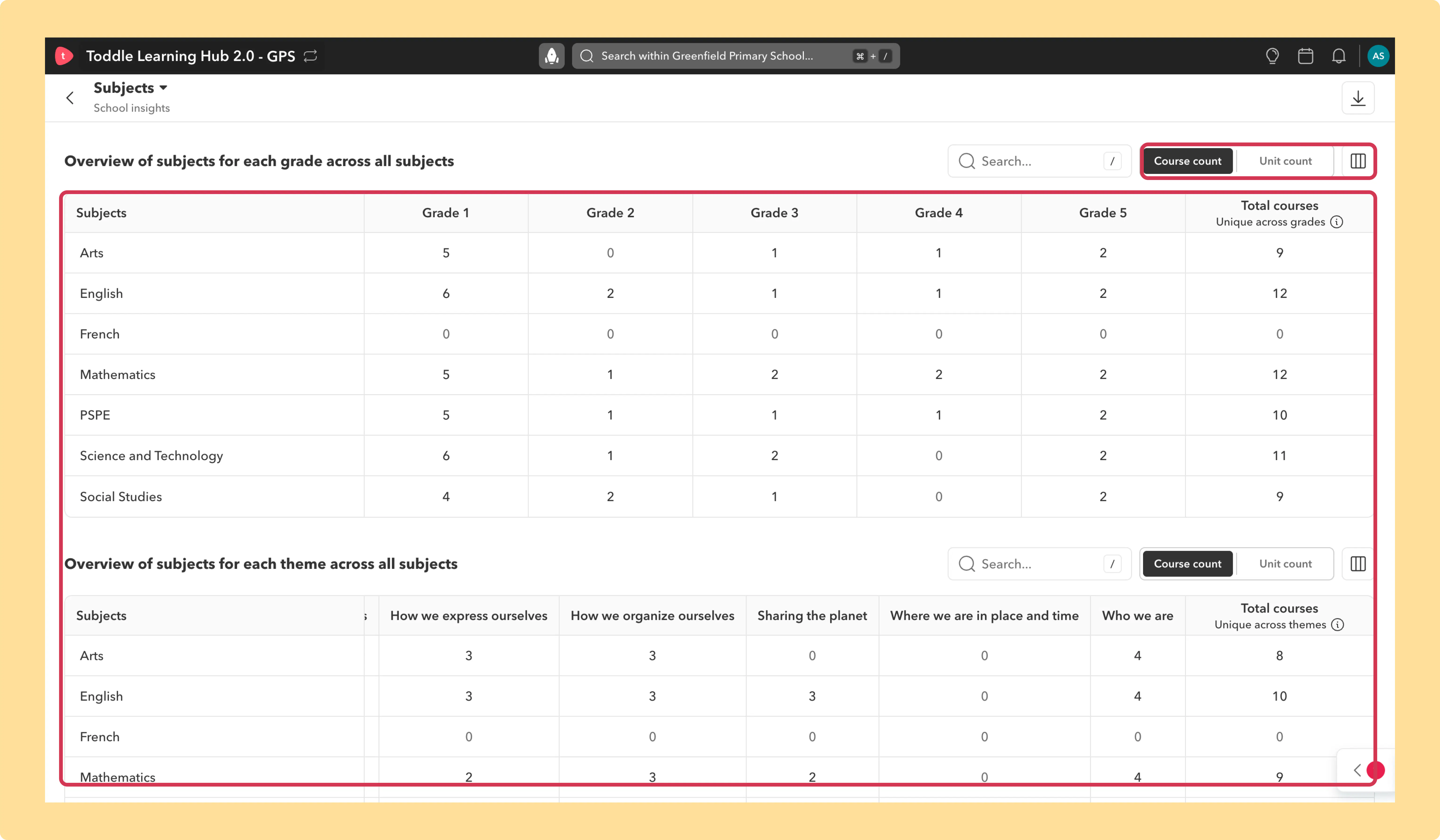1440x840 pixels.
Task: Click the sync icon beside the hub title
Action: tap(310, 56)
